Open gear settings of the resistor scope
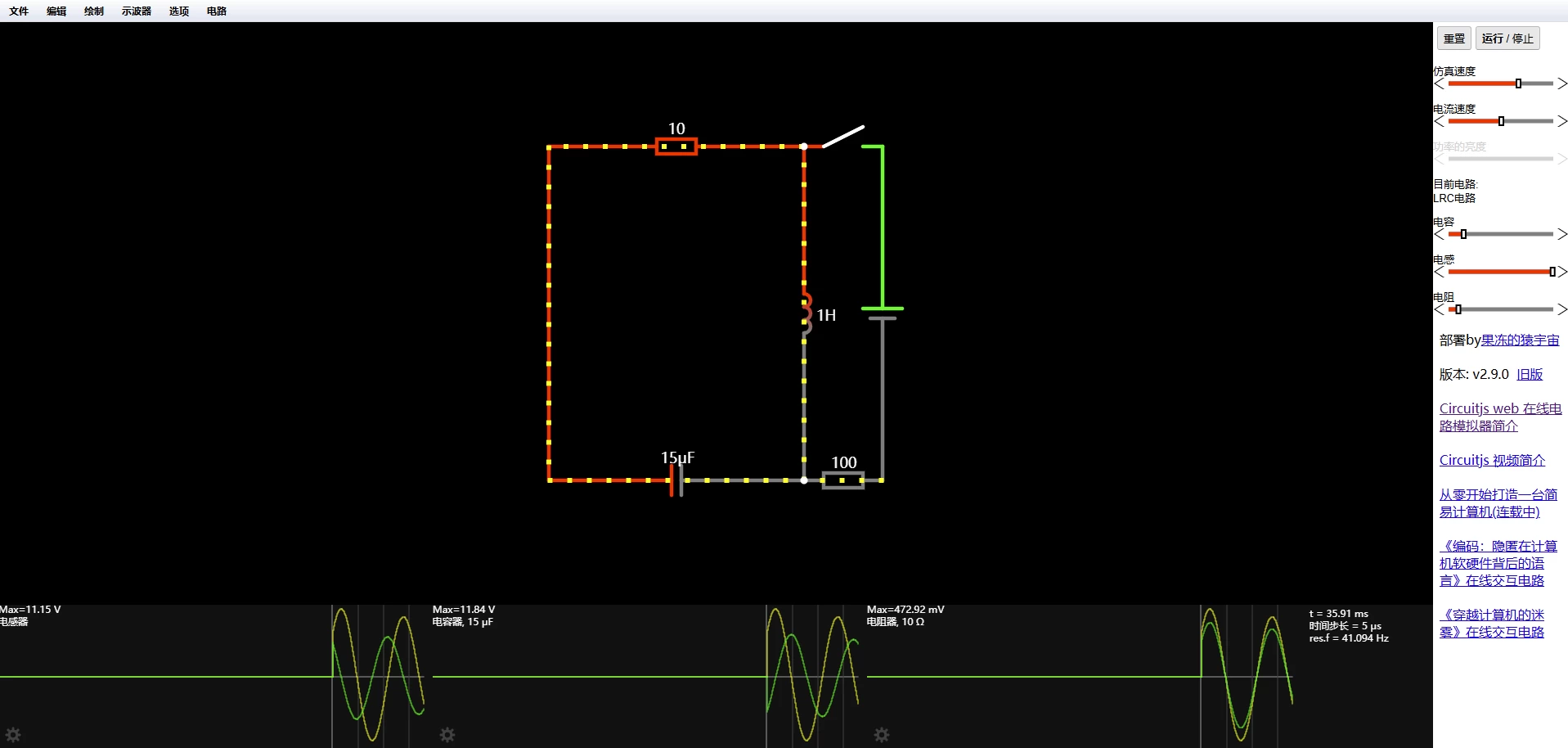The image size is (1568, 748). [x=882, y=735]
